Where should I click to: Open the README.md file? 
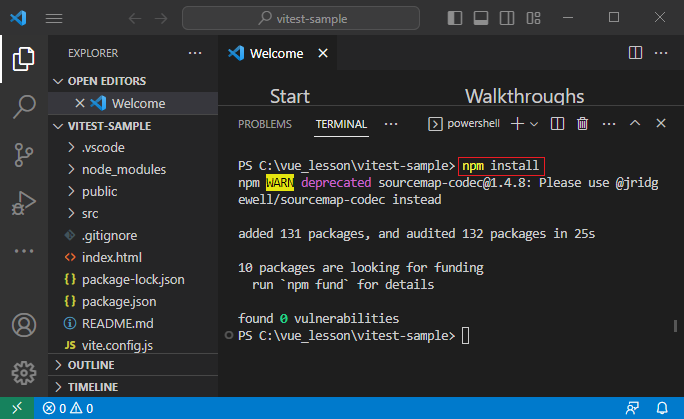click(x=133, y=324)
